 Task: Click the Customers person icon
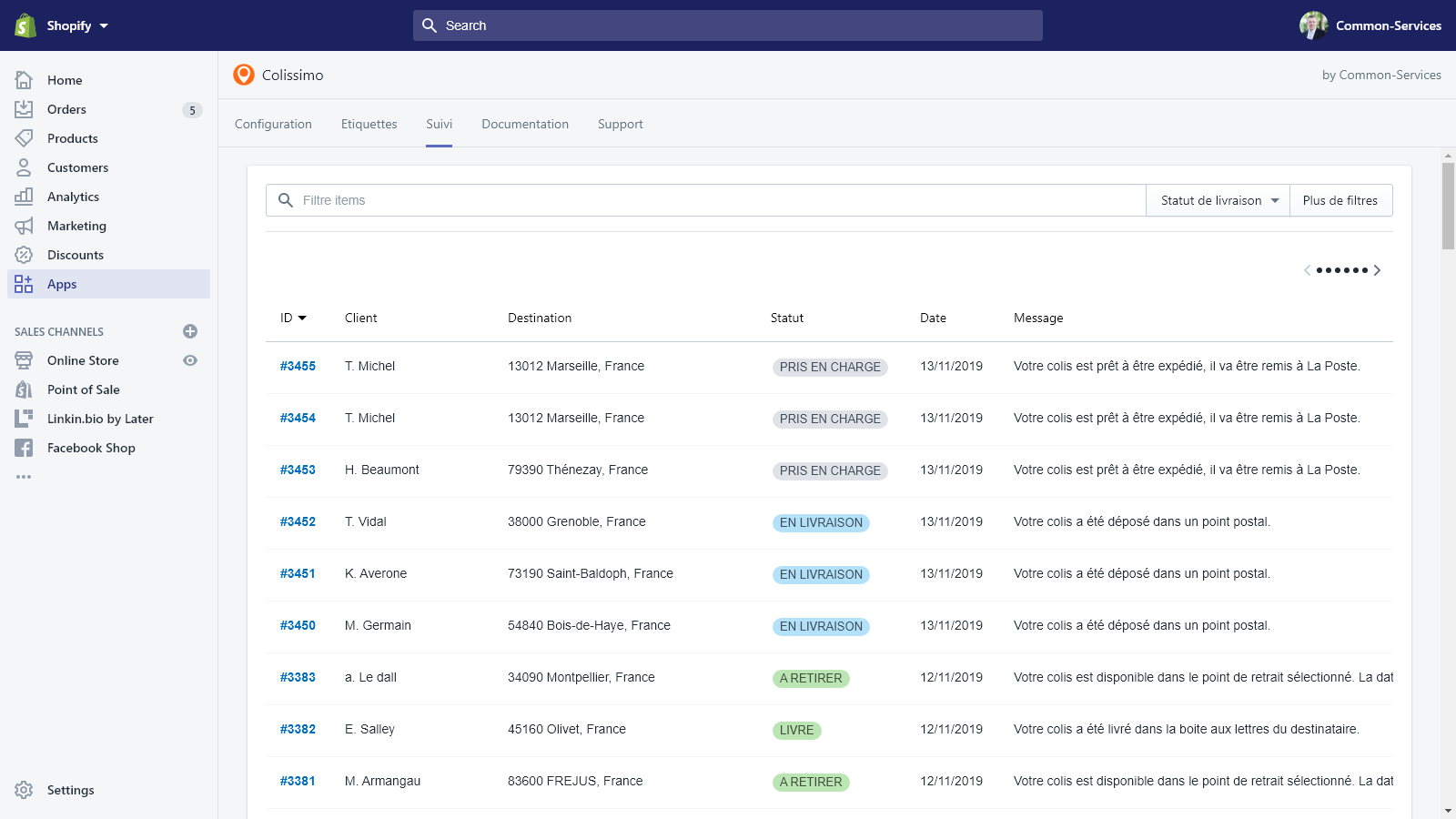(x=24, y=167)
